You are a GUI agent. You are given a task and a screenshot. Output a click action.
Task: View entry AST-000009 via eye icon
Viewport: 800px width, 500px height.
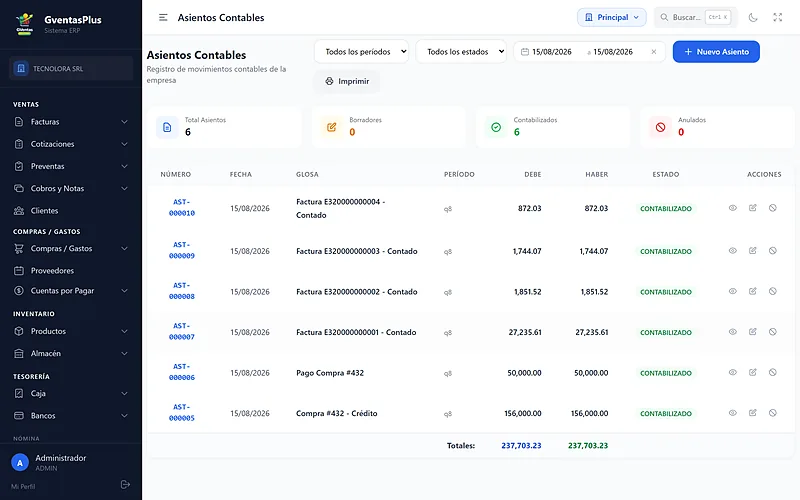pyautogui.click(x=733, y=251)
